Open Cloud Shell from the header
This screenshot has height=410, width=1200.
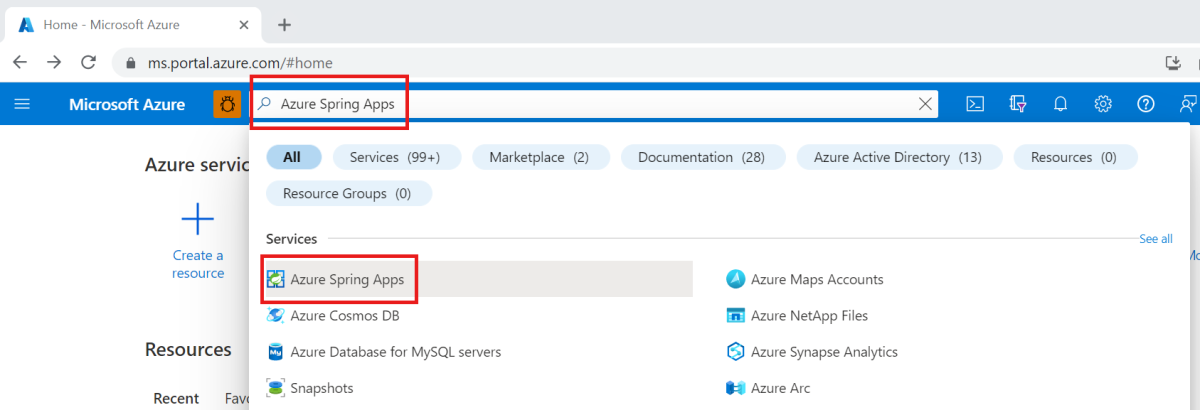point(975,104)
